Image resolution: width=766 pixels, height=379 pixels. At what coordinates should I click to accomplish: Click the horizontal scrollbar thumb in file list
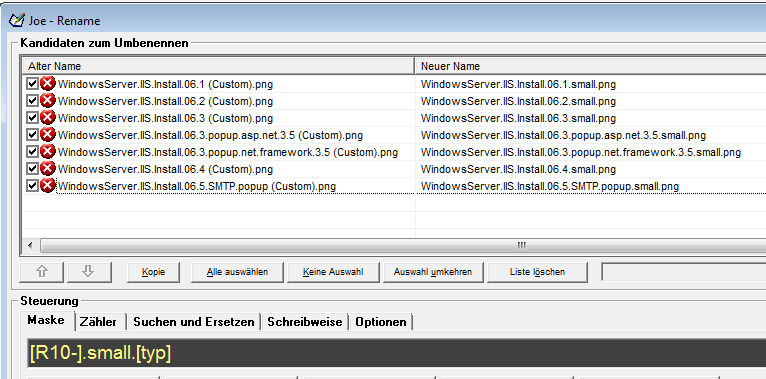[403, 245]
